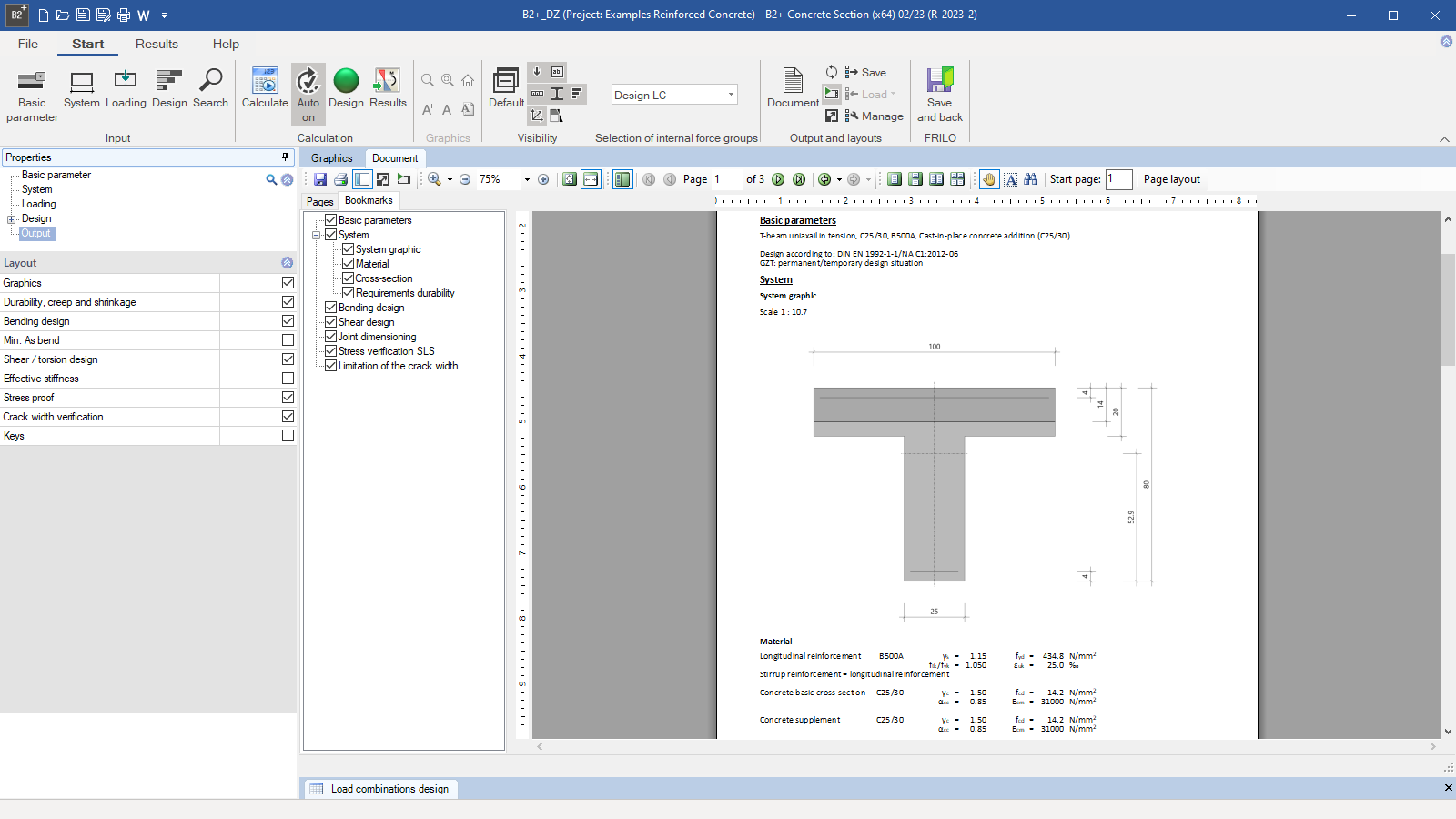Open the File menu
This screenshot has width=1456, height=819.
[x=28, y=44]
